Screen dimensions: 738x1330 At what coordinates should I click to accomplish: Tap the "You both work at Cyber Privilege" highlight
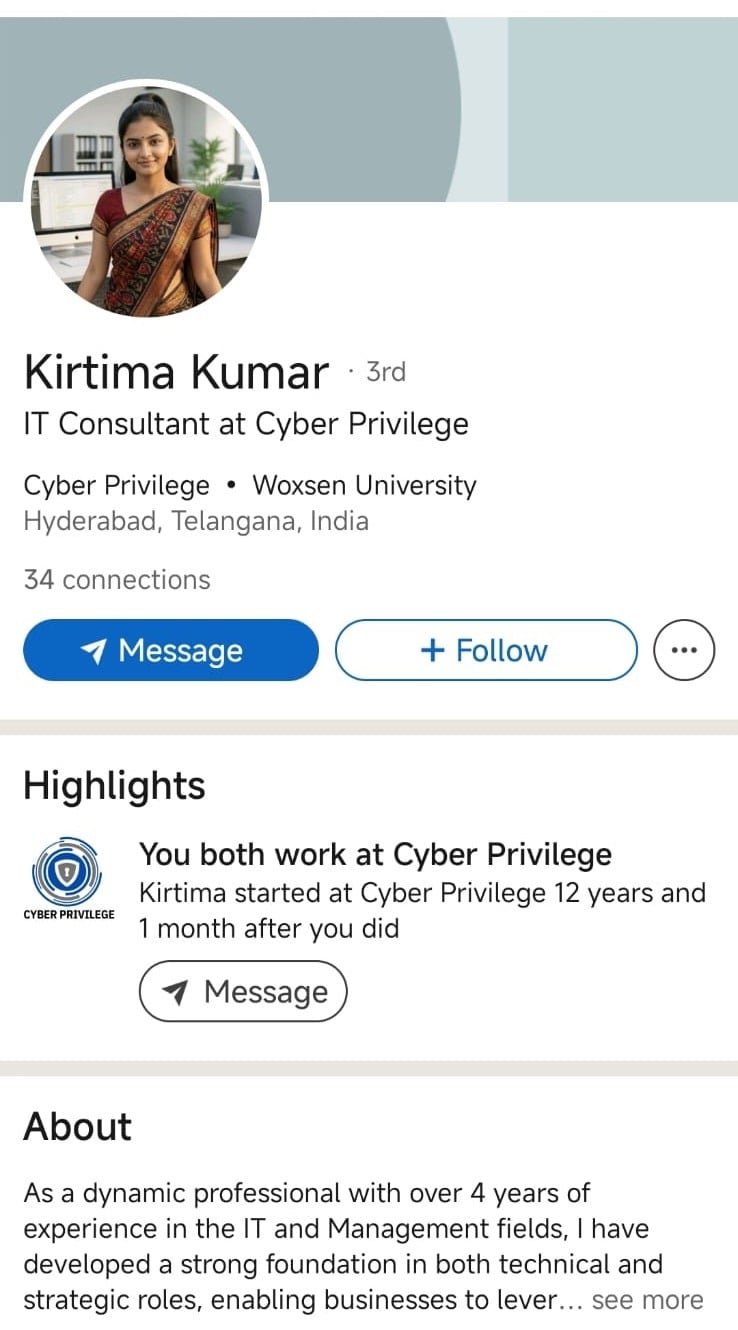click(375, 855)
